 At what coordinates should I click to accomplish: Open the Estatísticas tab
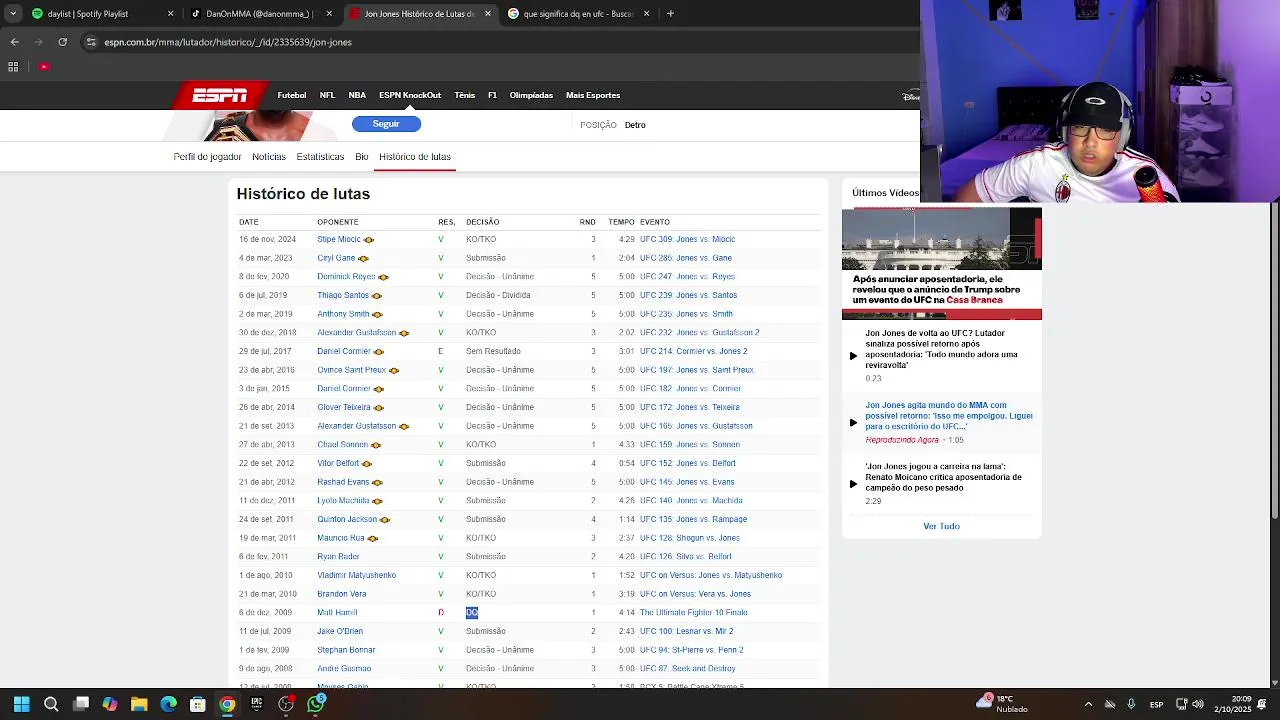click(x=320, y=157)
